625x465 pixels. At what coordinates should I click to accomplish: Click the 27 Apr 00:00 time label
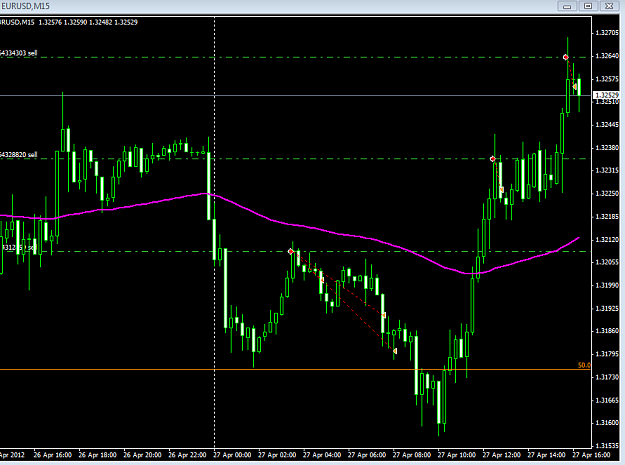(x=232, y=455)
